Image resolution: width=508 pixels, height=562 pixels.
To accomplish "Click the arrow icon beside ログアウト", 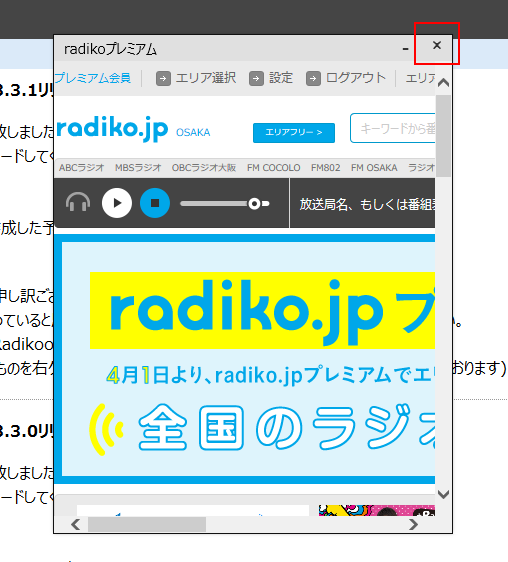I will click(313, 78).
